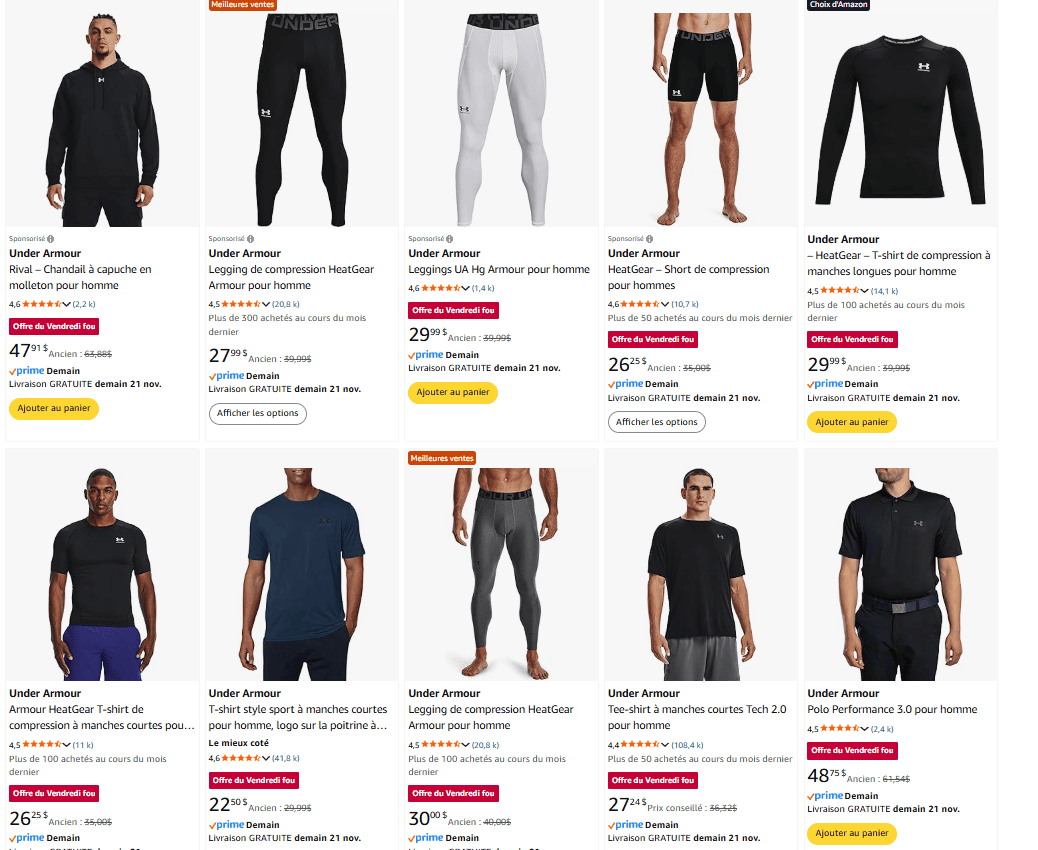This screenshot has height=850, width=1038.
Task: Expand rating chevron on long-sleeve compression shirt
Action: (865, 291)
